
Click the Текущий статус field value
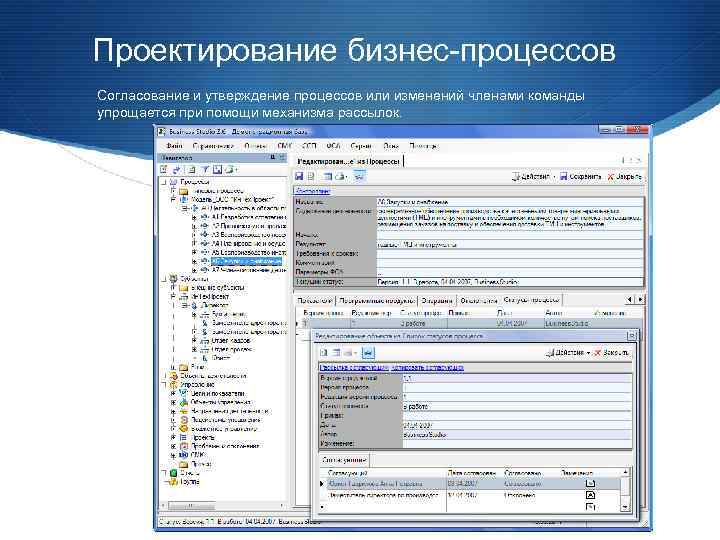coord(509,282)
